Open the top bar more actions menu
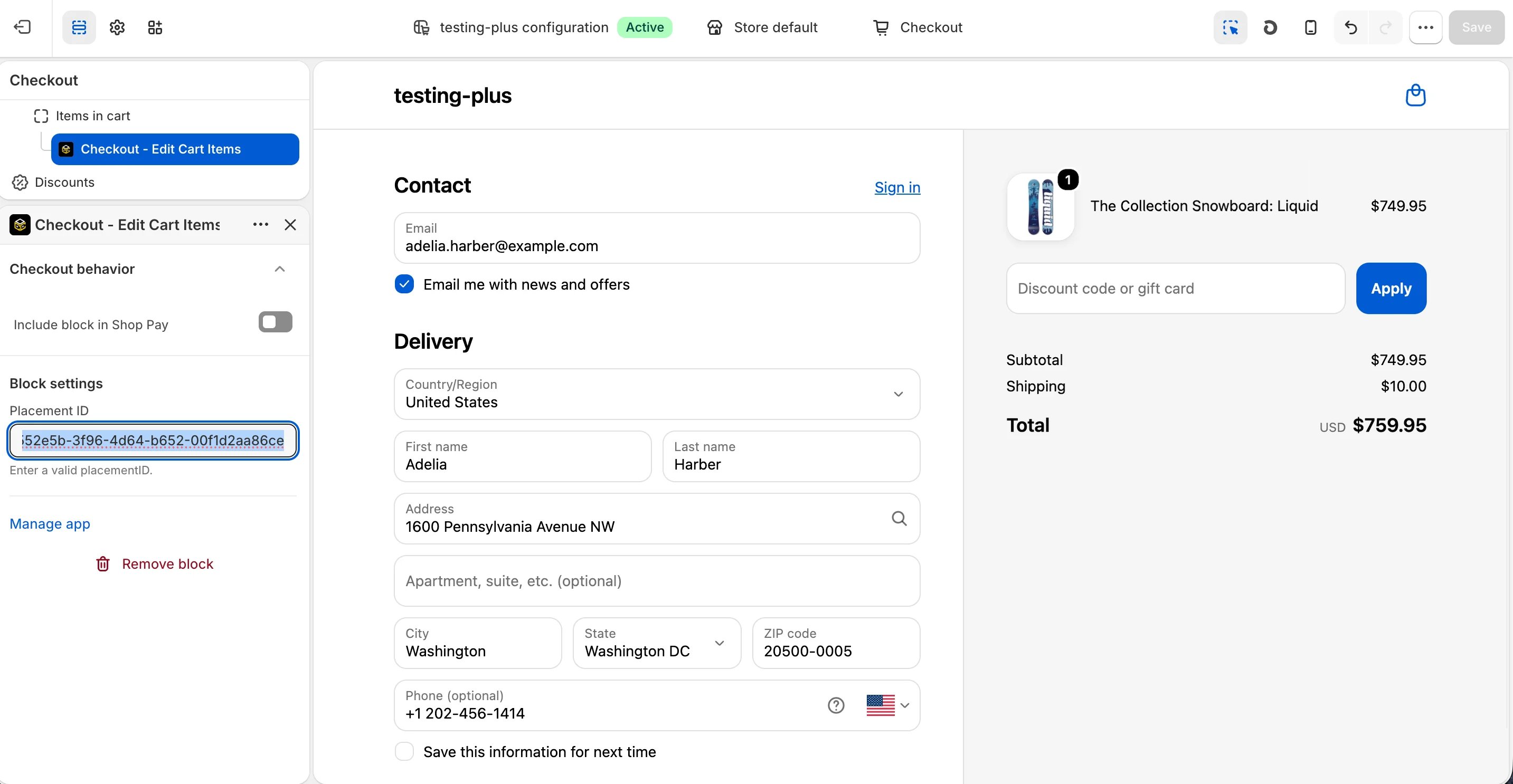Viewport: 1513px width, 784px height. (1425, 27)
